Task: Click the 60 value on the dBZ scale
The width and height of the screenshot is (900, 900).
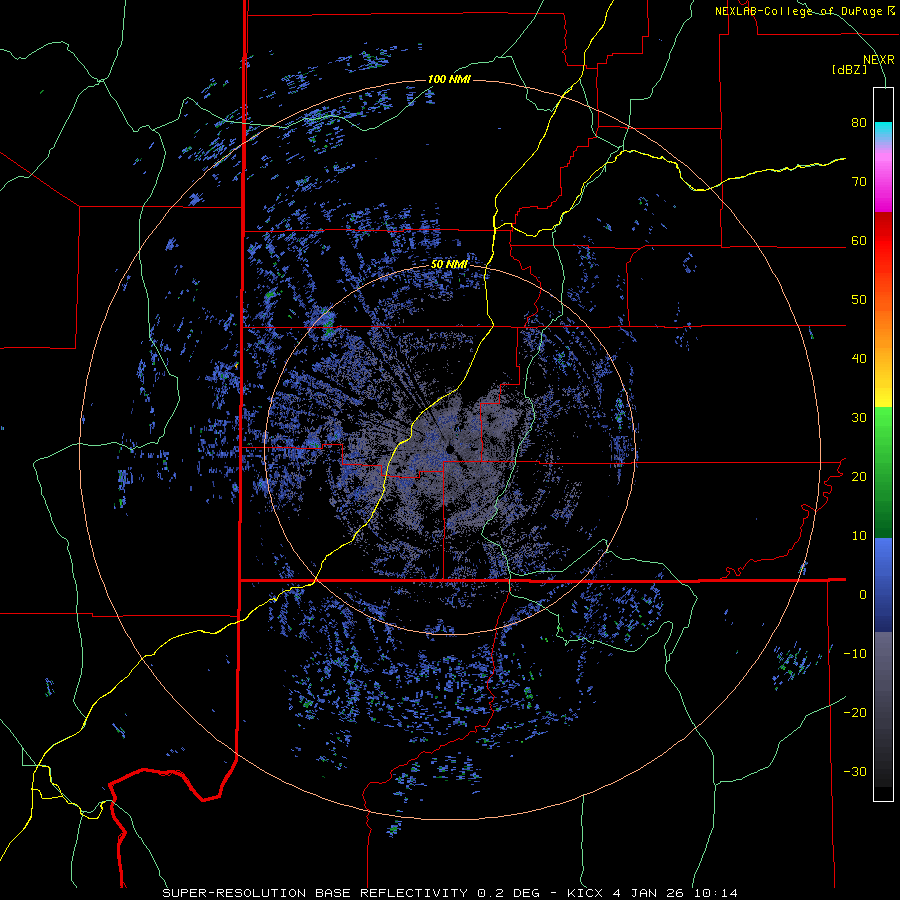Action: pos(859,241)
